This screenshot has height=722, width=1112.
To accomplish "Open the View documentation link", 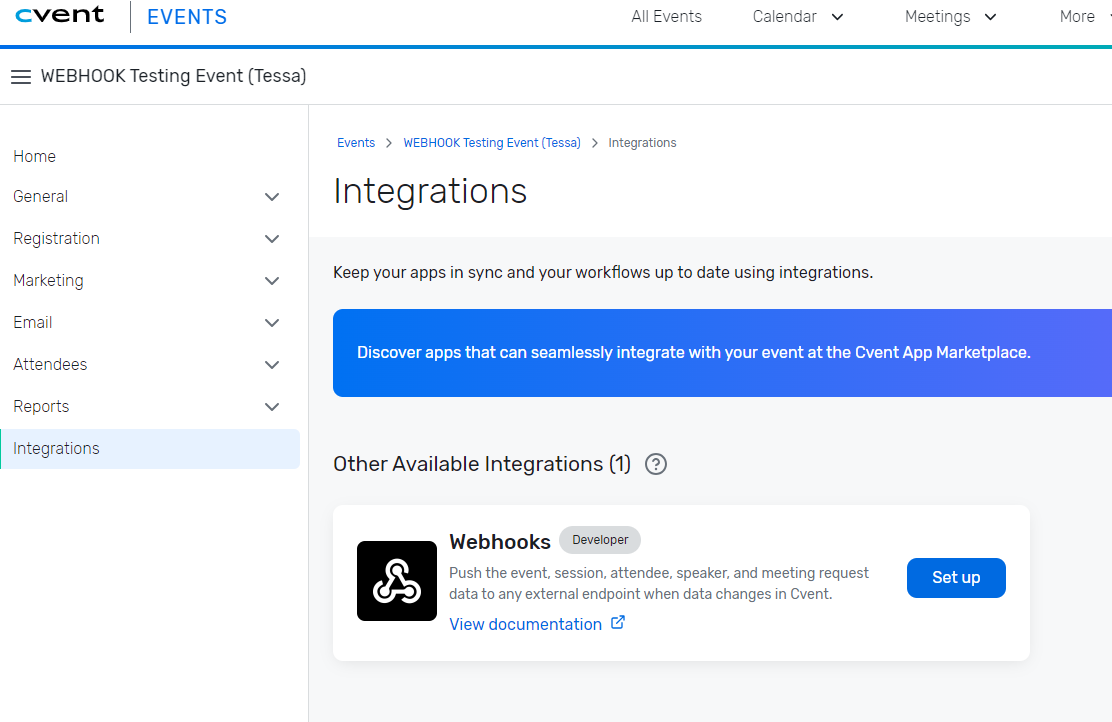I will (526, 624).
